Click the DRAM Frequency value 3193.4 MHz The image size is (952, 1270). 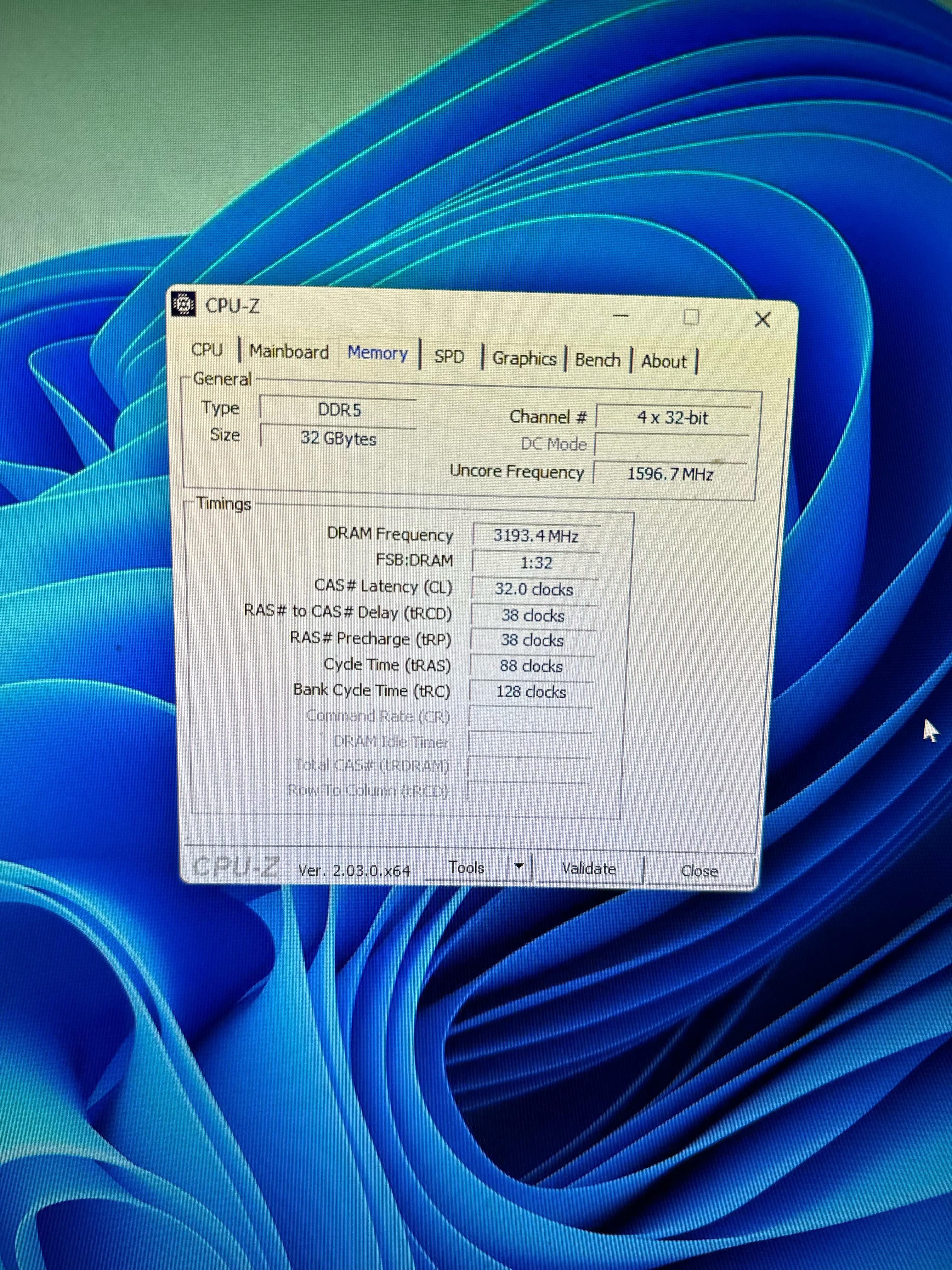click(536, 536)
